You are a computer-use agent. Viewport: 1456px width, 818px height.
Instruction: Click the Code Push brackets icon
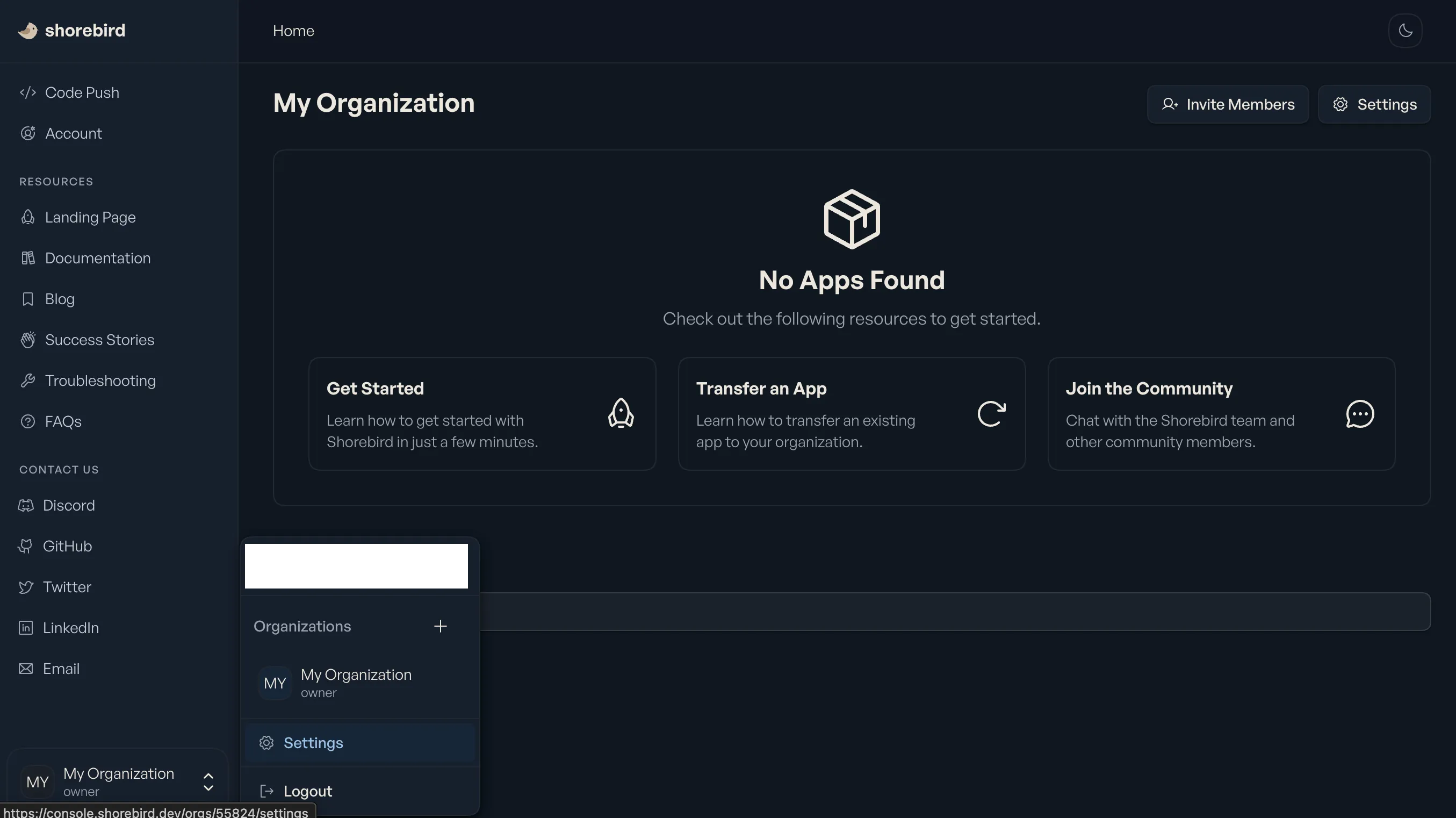tap(28, 93)
